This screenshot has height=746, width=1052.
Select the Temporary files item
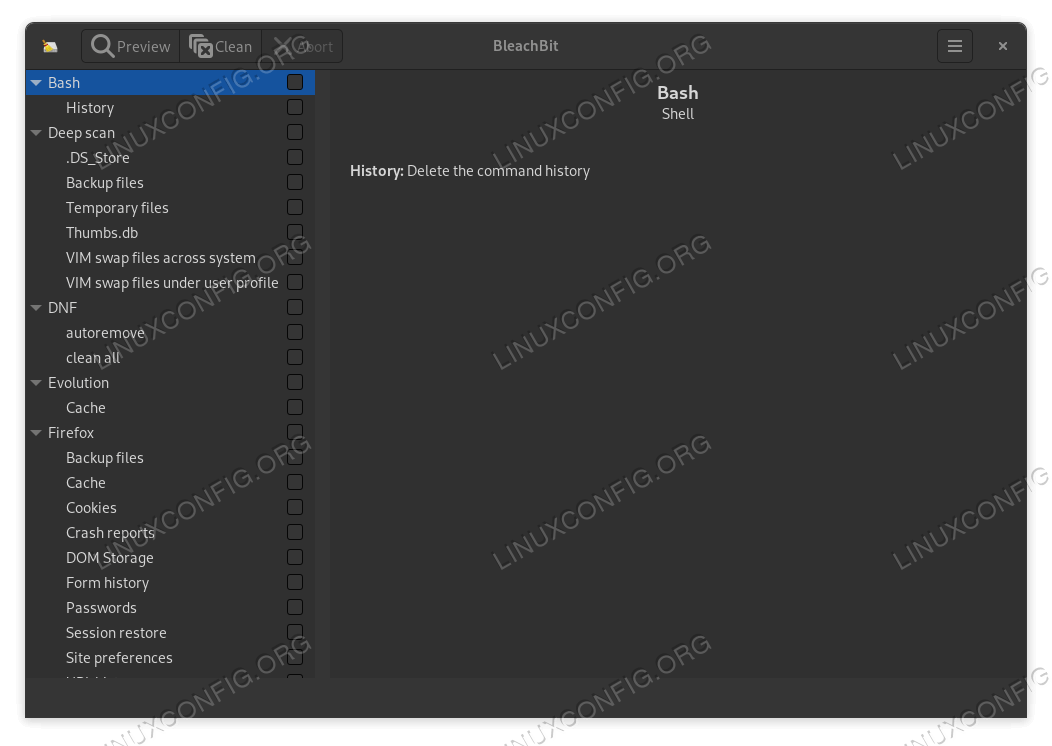pos(117,208)
